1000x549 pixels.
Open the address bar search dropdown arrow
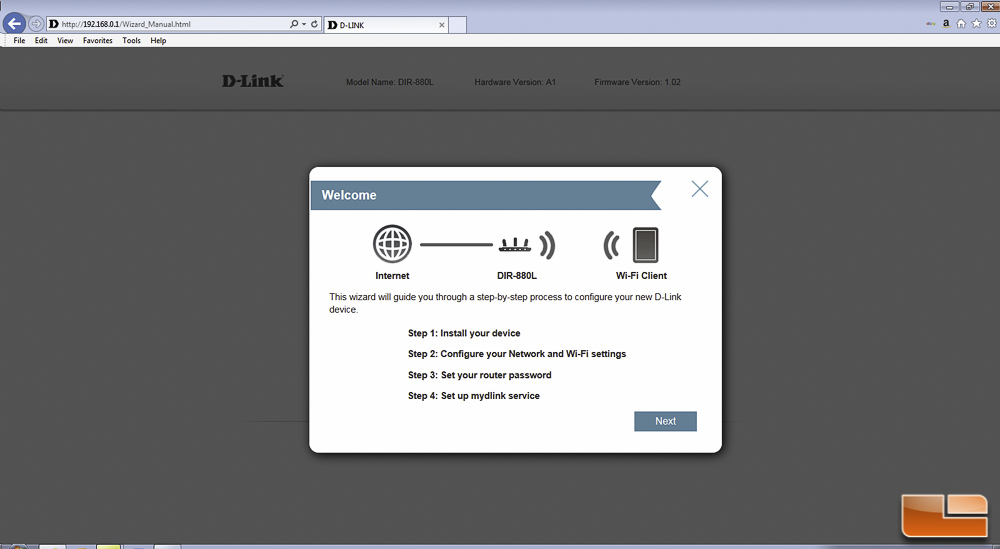tap(304, 24)
